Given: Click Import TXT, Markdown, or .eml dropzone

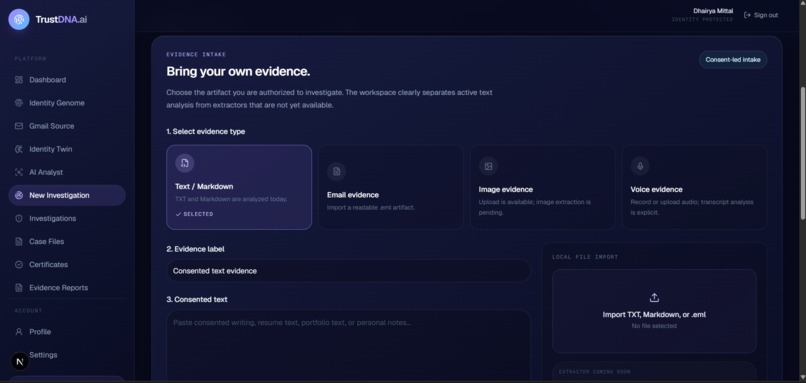Looking at the screenshot, I should [654, 311].
